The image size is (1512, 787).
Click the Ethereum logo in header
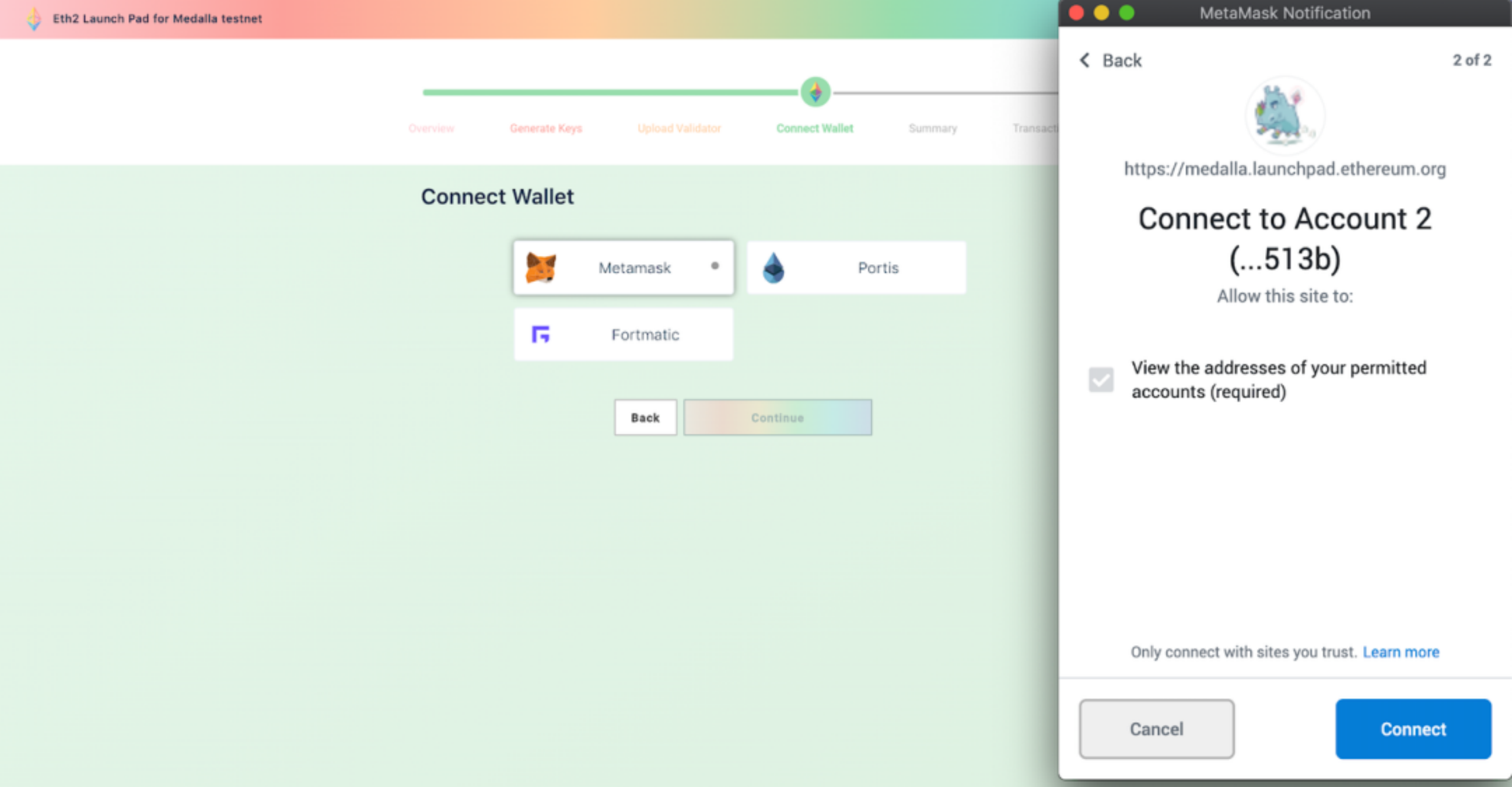[34, 18]
